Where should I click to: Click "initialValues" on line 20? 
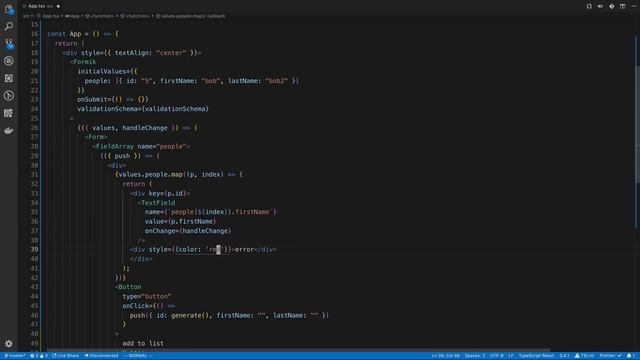102,71
